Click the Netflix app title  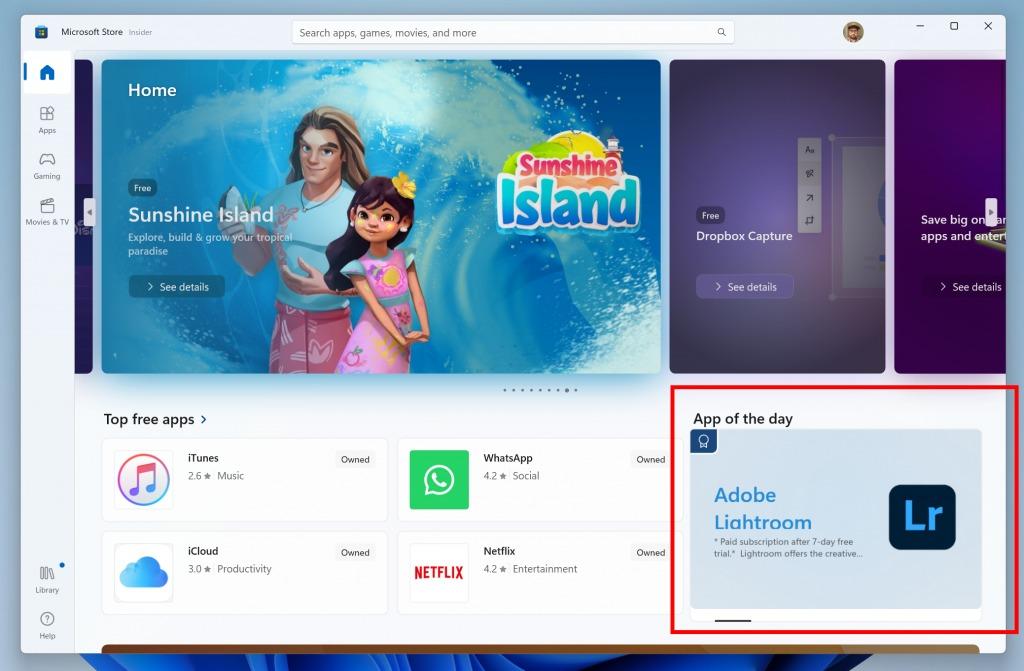pyautogui.click(x=499, y=551)
